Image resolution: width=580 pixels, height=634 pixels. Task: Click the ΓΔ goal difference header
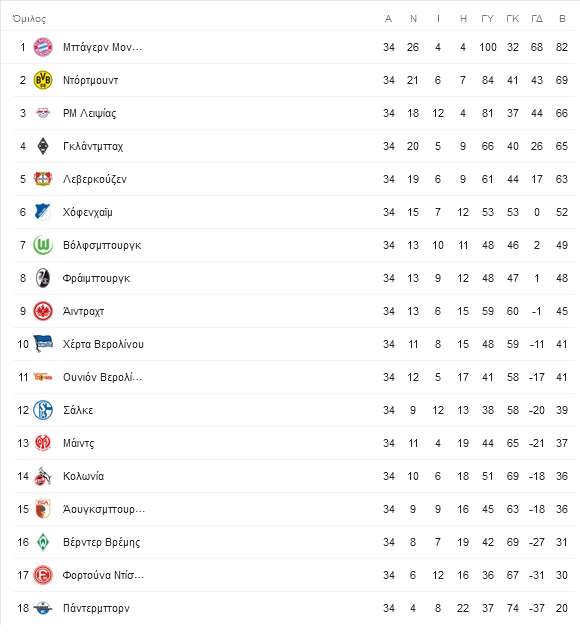click(537, 19)
